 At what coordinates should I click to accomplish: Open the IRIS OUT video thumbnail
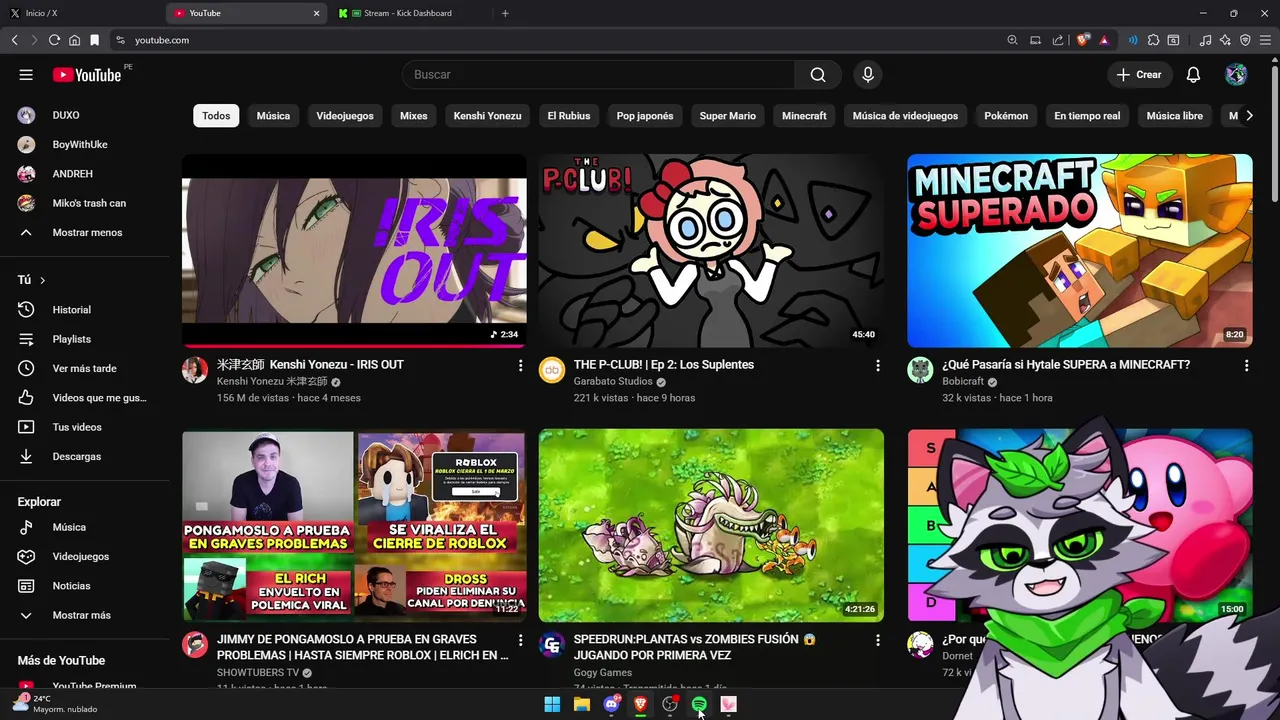[354, 250]
